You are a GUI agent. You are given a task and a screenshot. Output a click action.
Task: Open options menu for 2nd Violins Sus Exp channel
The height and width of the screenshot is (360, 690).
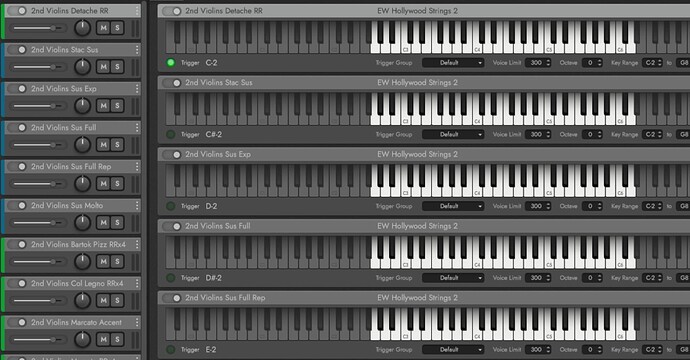(137, 88)
